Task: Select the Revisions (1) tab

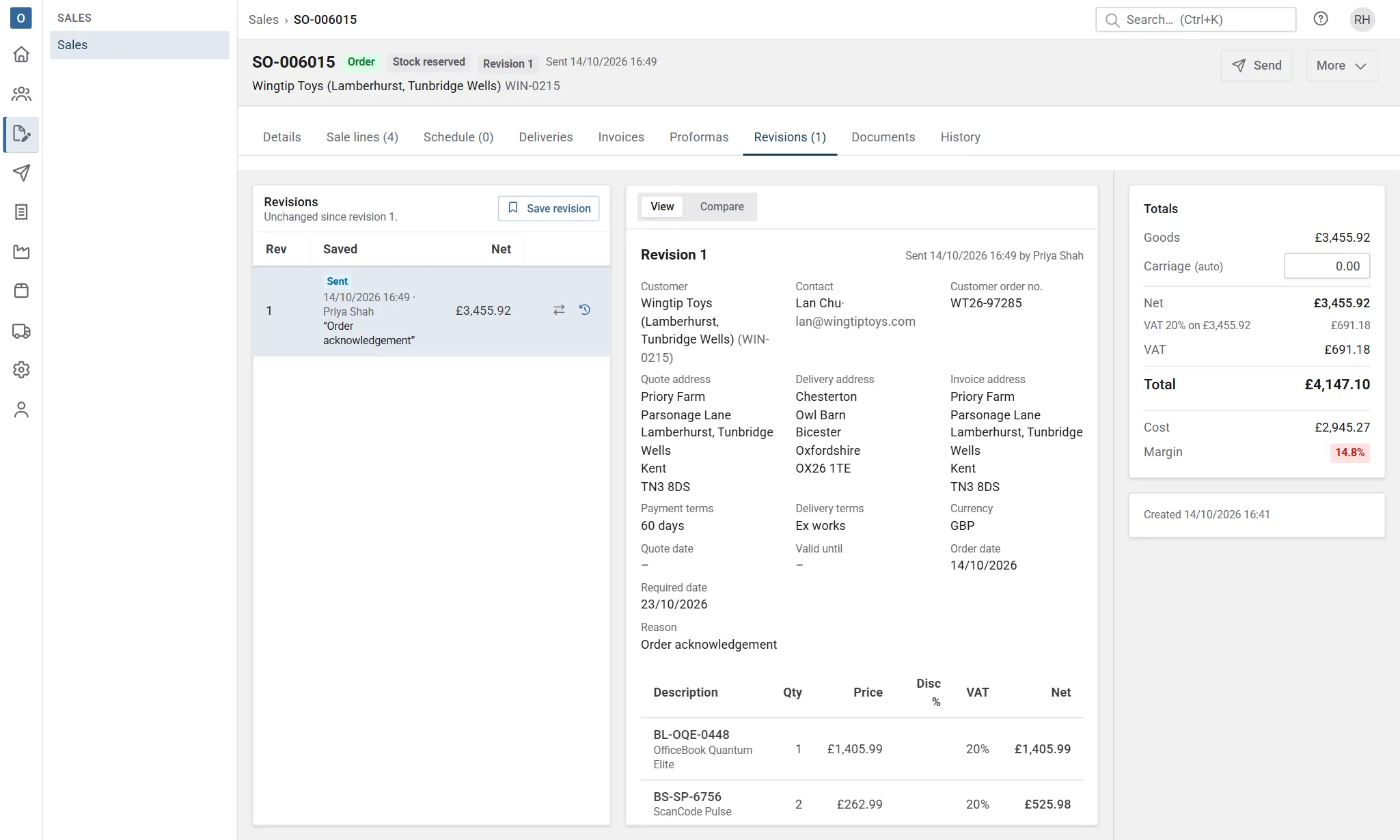Action: coord(790,137)
